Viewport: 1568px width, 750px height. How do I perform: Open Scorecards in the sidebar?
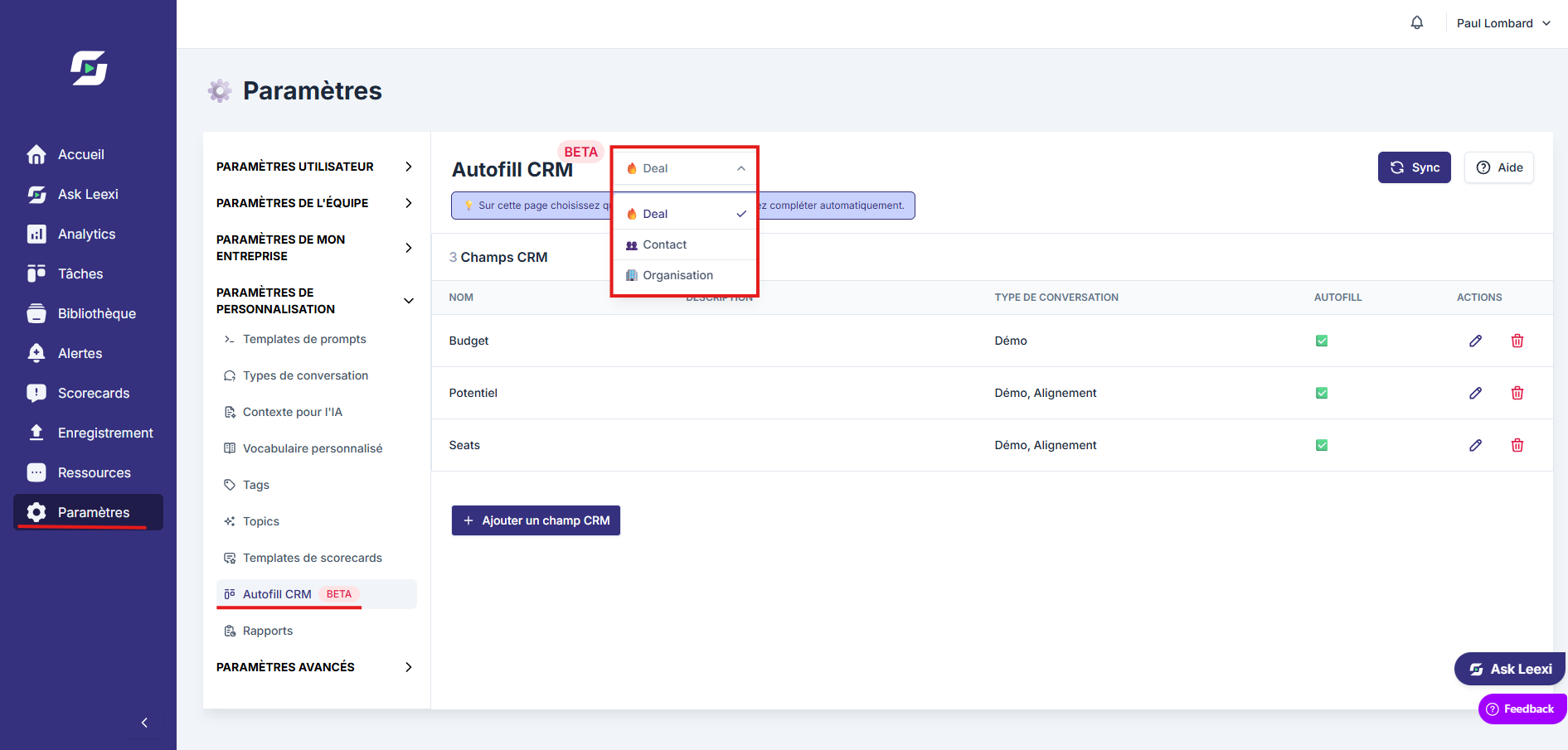pyautogui.click(x=88, y=393)
